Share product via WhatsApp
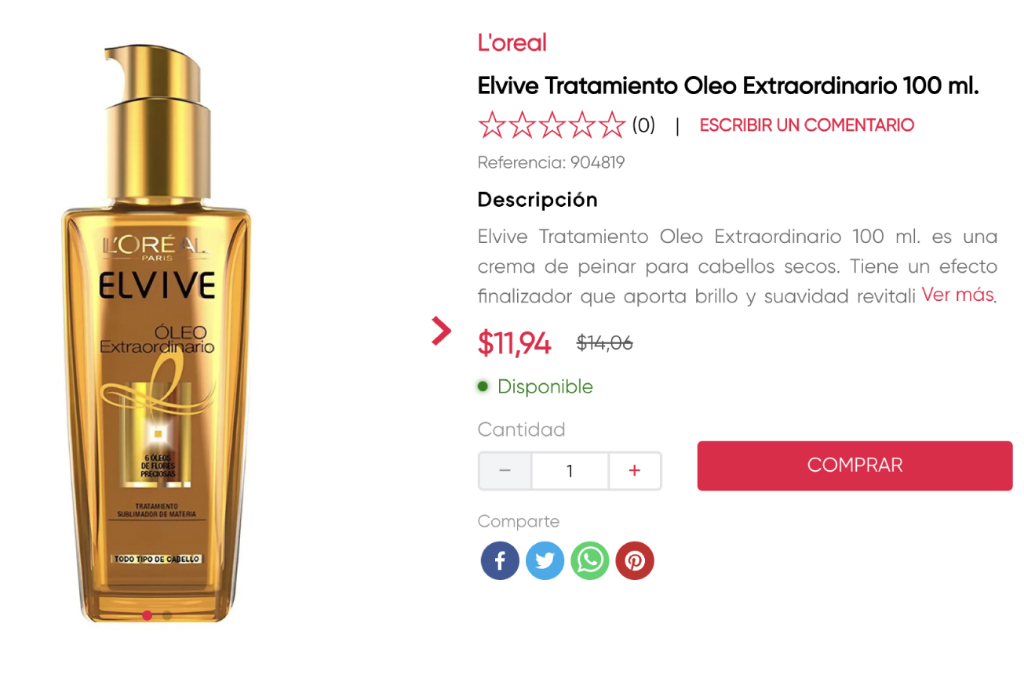This screenshot has height=674, width=1024. [590, 560]
